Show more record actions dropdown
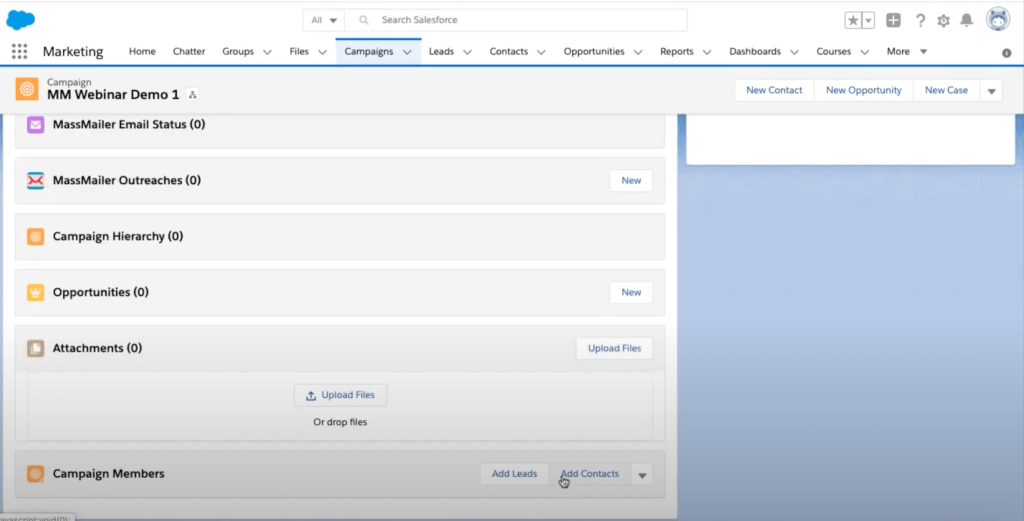The image size is (1024, 521). 991,91
